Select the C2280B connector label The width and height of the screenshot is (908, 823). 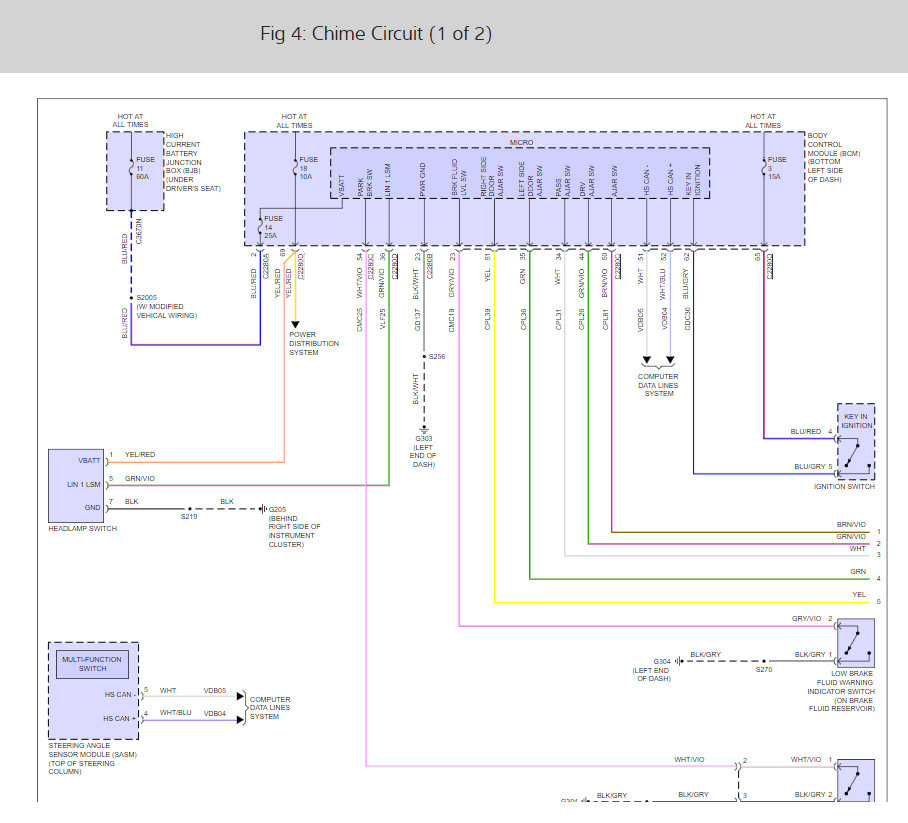(x=429, y=267)
